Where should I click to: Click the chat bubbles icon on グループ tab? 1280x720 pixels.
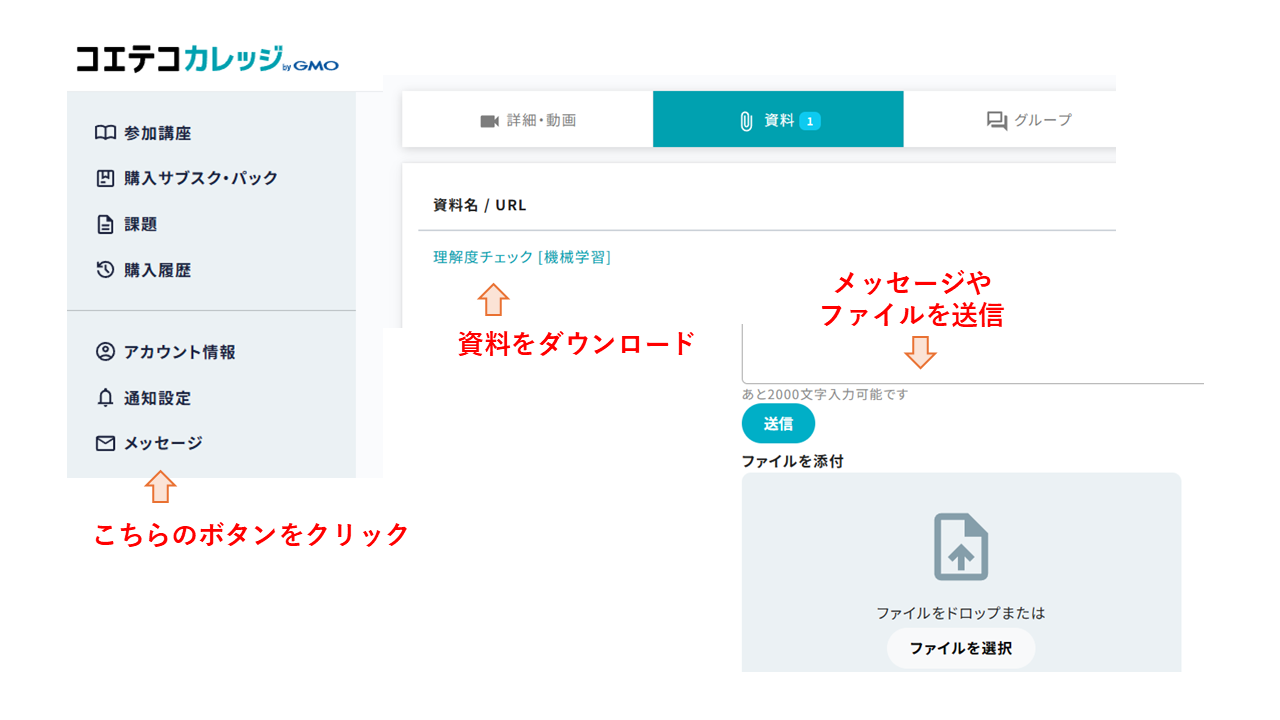click(x=996, y=121)
